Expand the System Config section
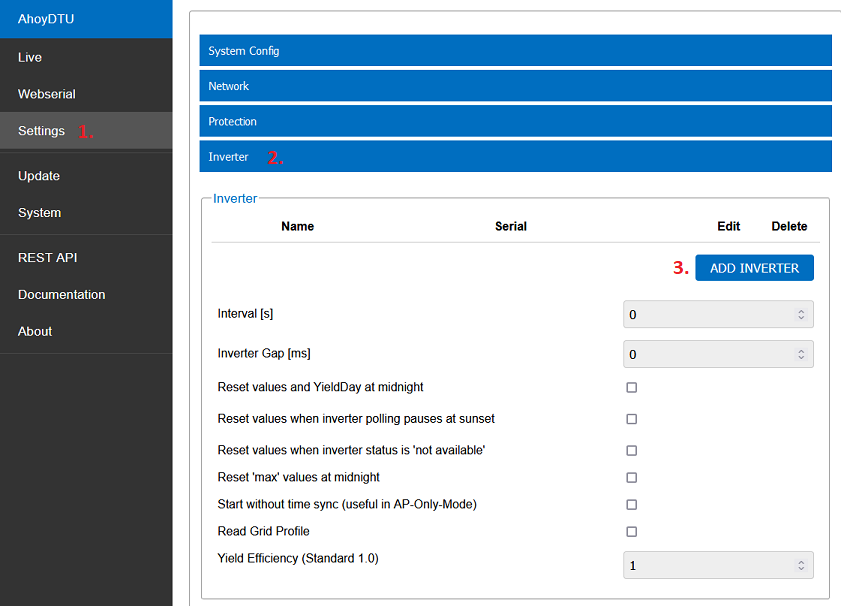 coord(515,51)
